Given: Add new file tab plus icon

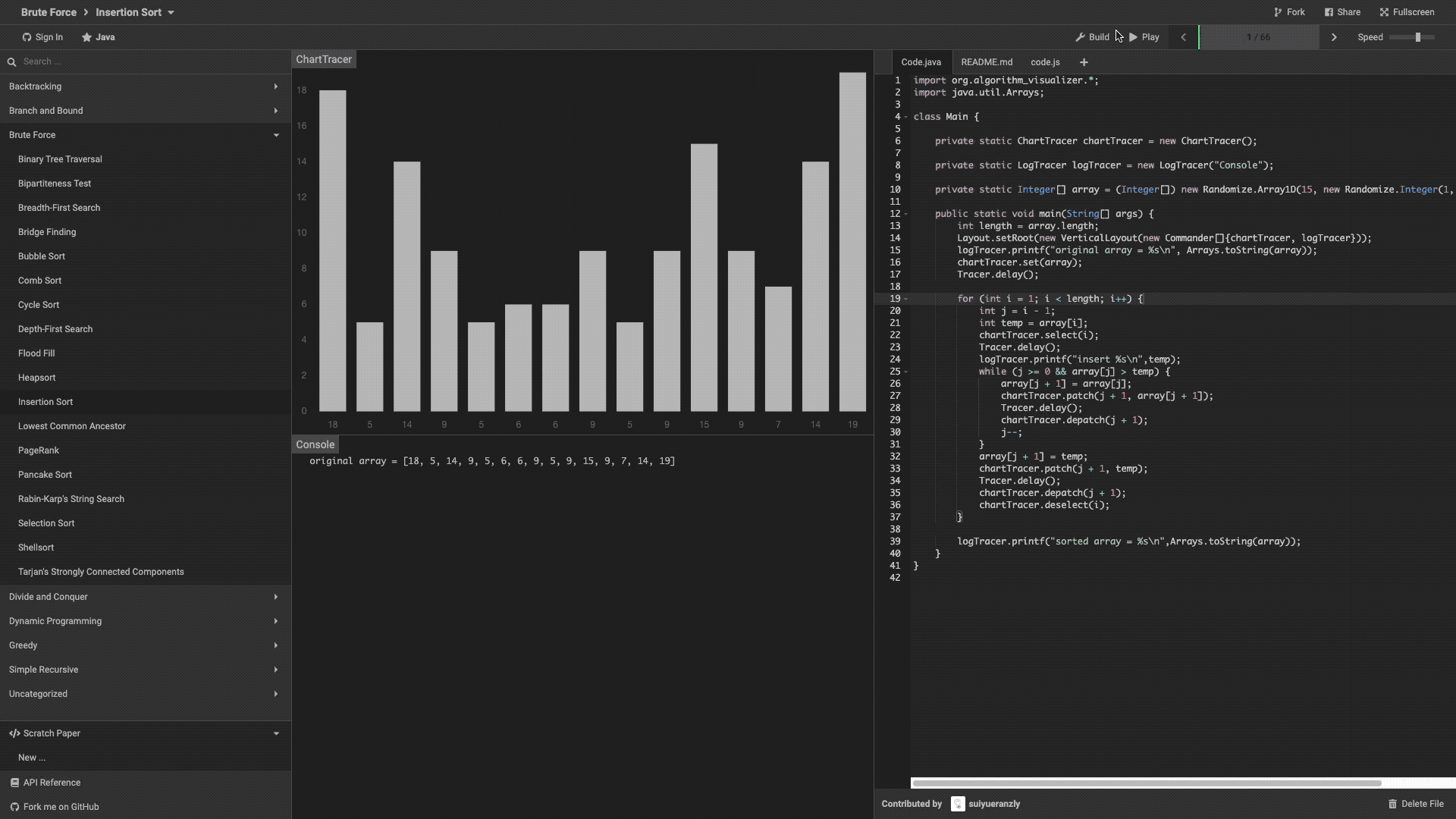Looking at the screenshot, I should (1084, 62).
